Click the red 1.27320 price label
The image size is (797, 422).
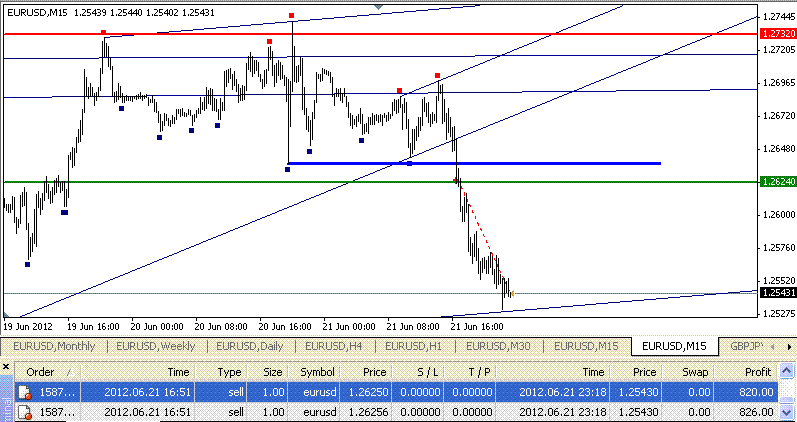click(777, 34)
